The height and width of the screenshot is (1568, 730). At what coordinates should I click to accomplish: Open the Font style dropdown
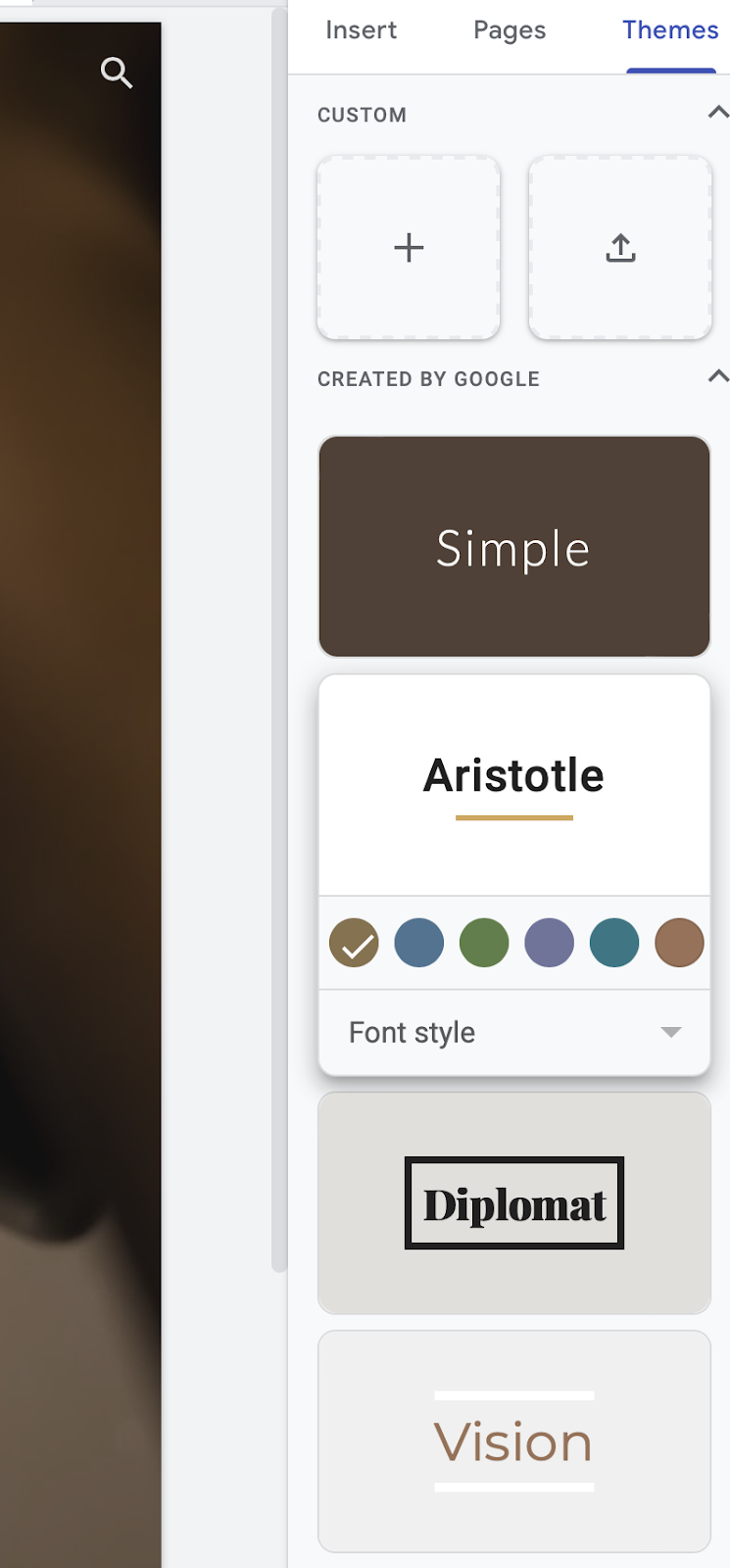513,1031
